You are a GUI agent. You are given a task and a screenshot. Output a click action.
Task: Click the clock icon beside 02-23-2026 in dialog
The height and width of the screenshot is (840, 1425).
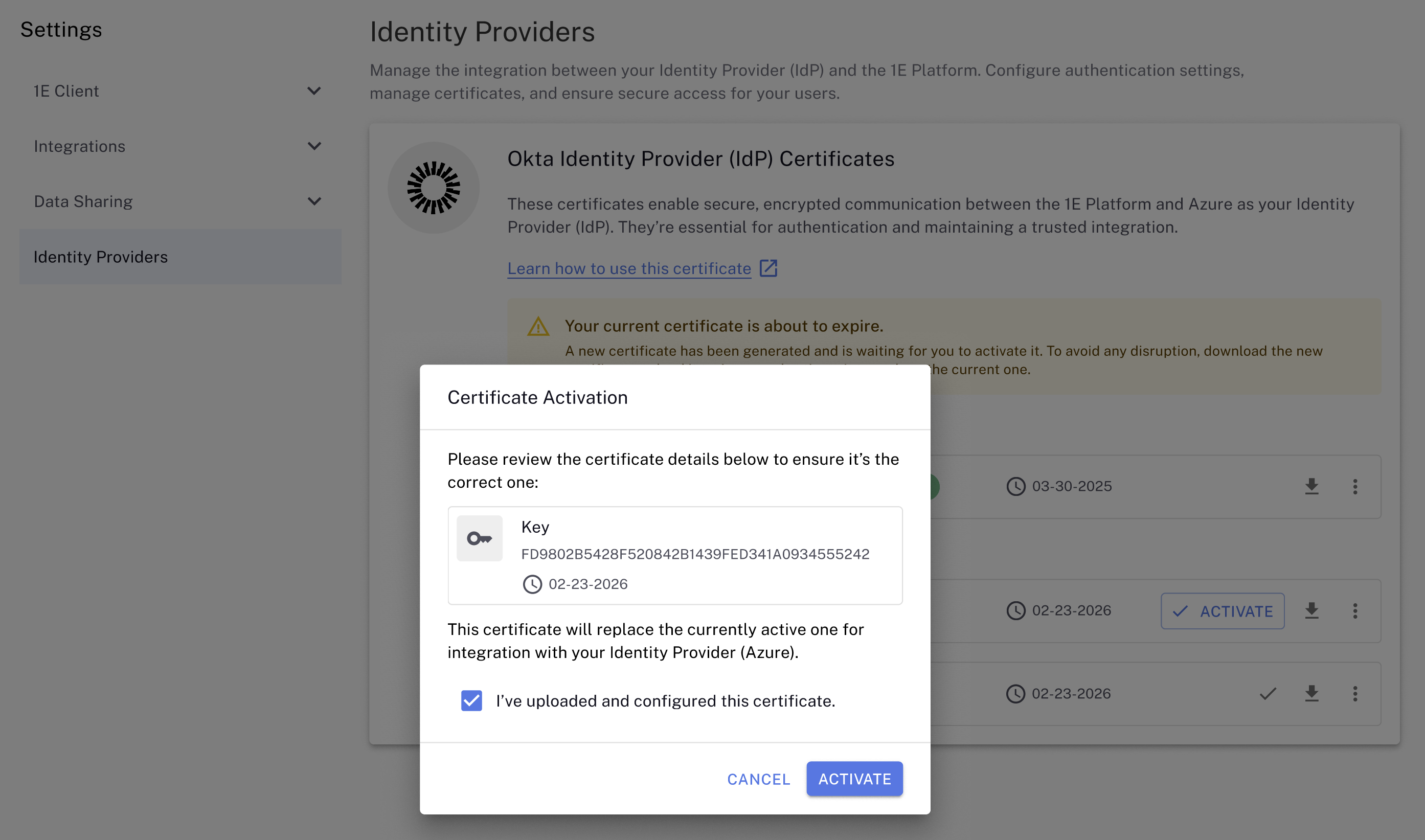(x=532, y=584)
